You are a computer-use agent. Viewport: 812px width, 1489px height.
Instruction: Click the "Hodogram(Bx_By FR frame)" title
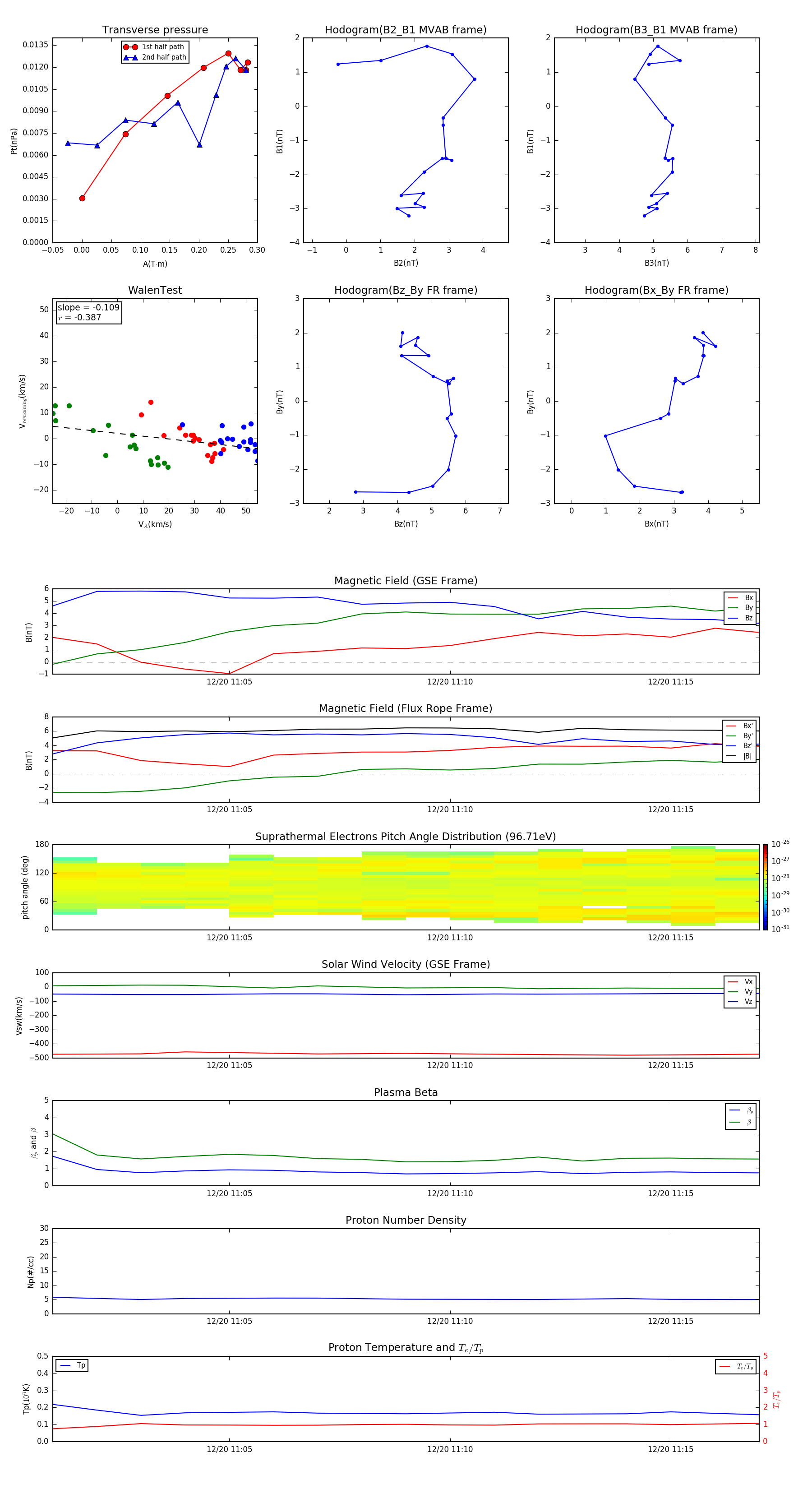coord(656,290)
